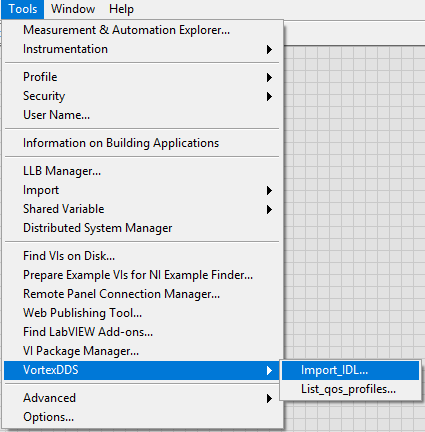Select Prepare Example VIs for NI Example Finder

pos(142,275)
